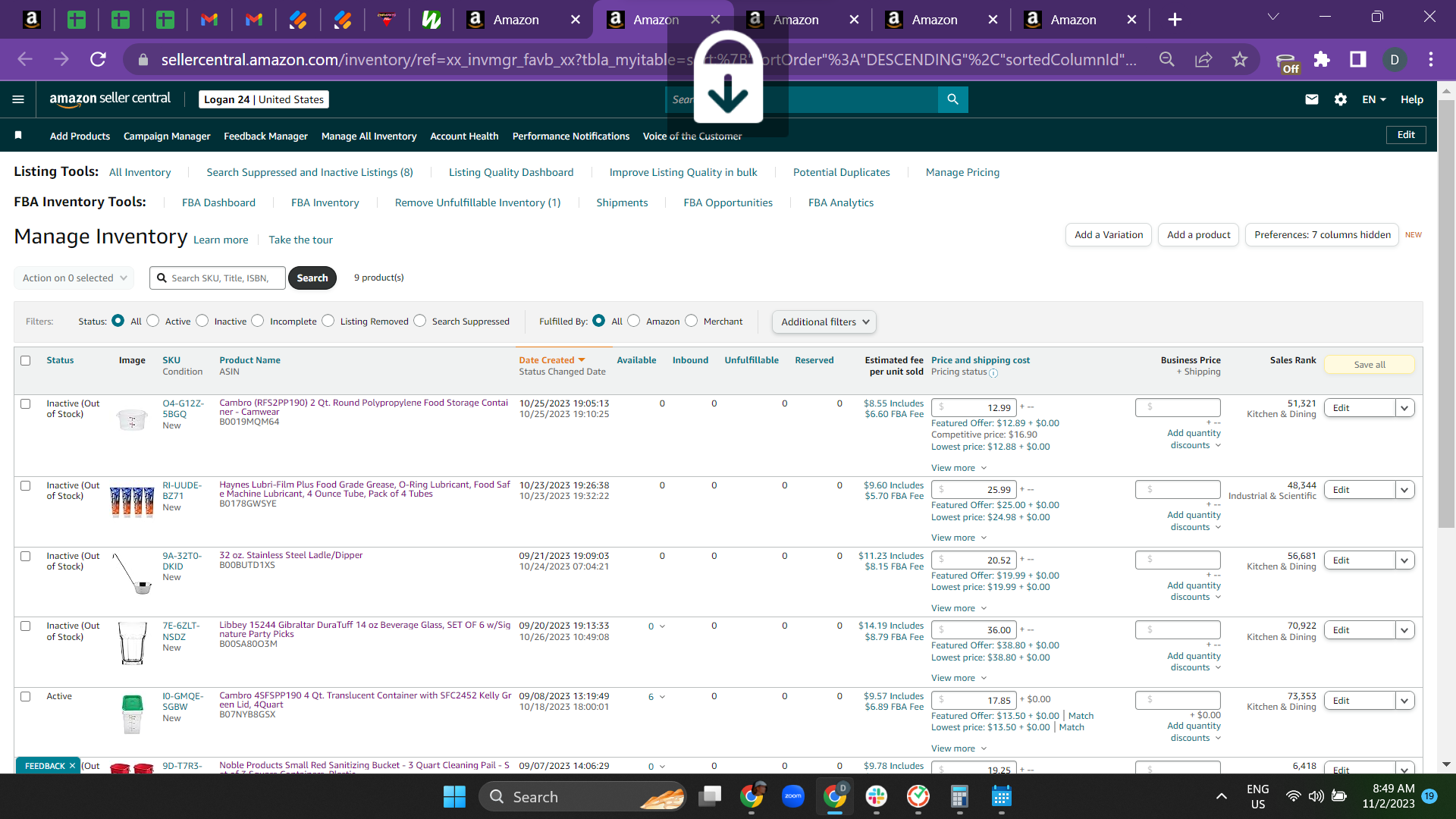Launch Zoom from the taskbar

click(x=792, y=796)
